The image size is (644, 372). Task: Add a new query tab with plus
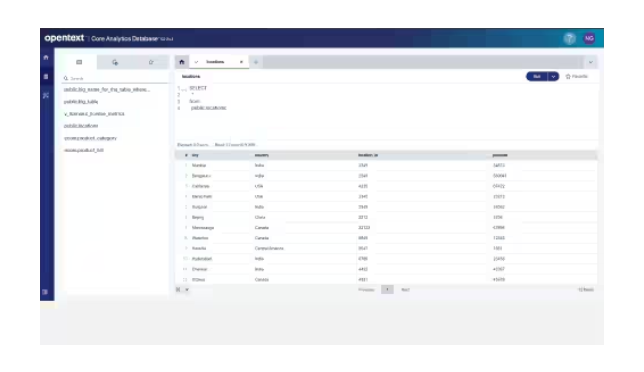[x=256, y=62]
